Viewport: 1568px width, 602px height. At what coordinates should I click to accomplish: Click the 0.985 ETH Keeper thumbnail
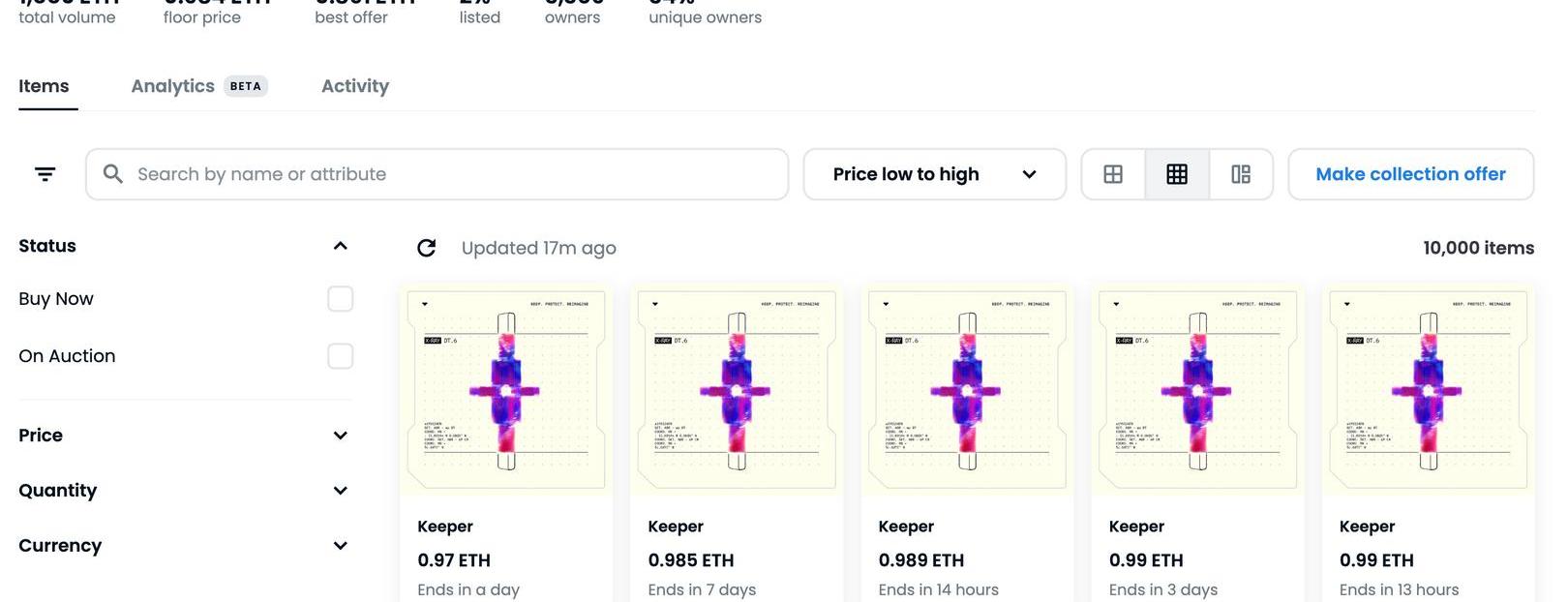(x=737, y=390)
